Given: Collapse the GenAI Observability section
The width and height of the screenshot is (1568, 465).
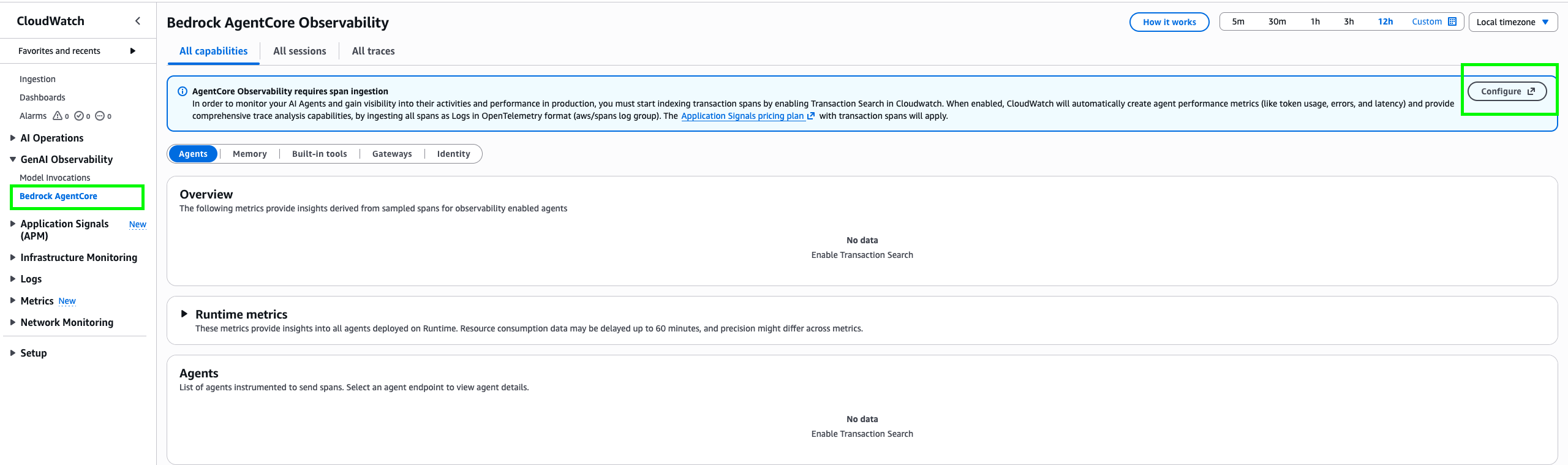Looking at the screenshot, I should 13,159.
